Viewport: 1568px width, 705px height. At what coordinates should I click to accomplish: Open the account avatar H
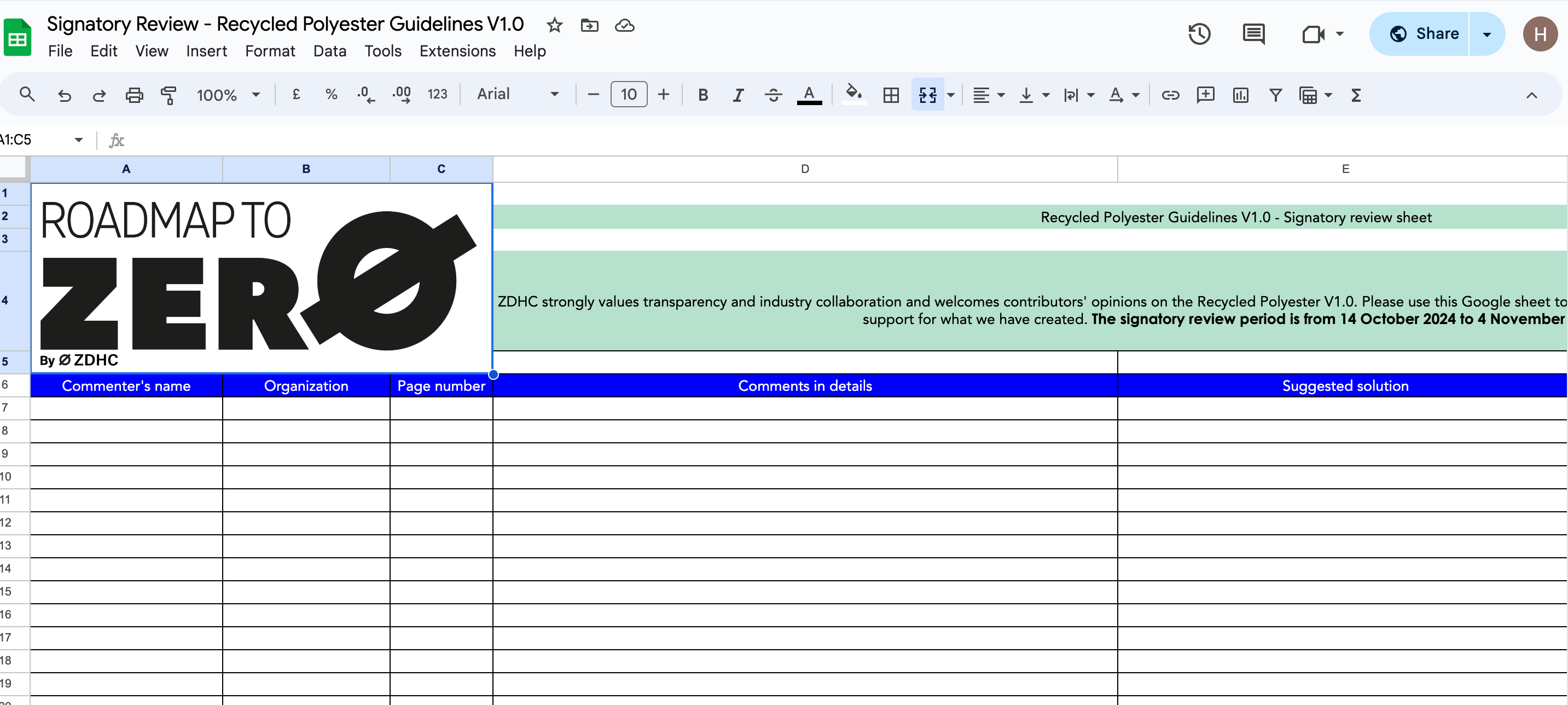(x=1540, y=33)
